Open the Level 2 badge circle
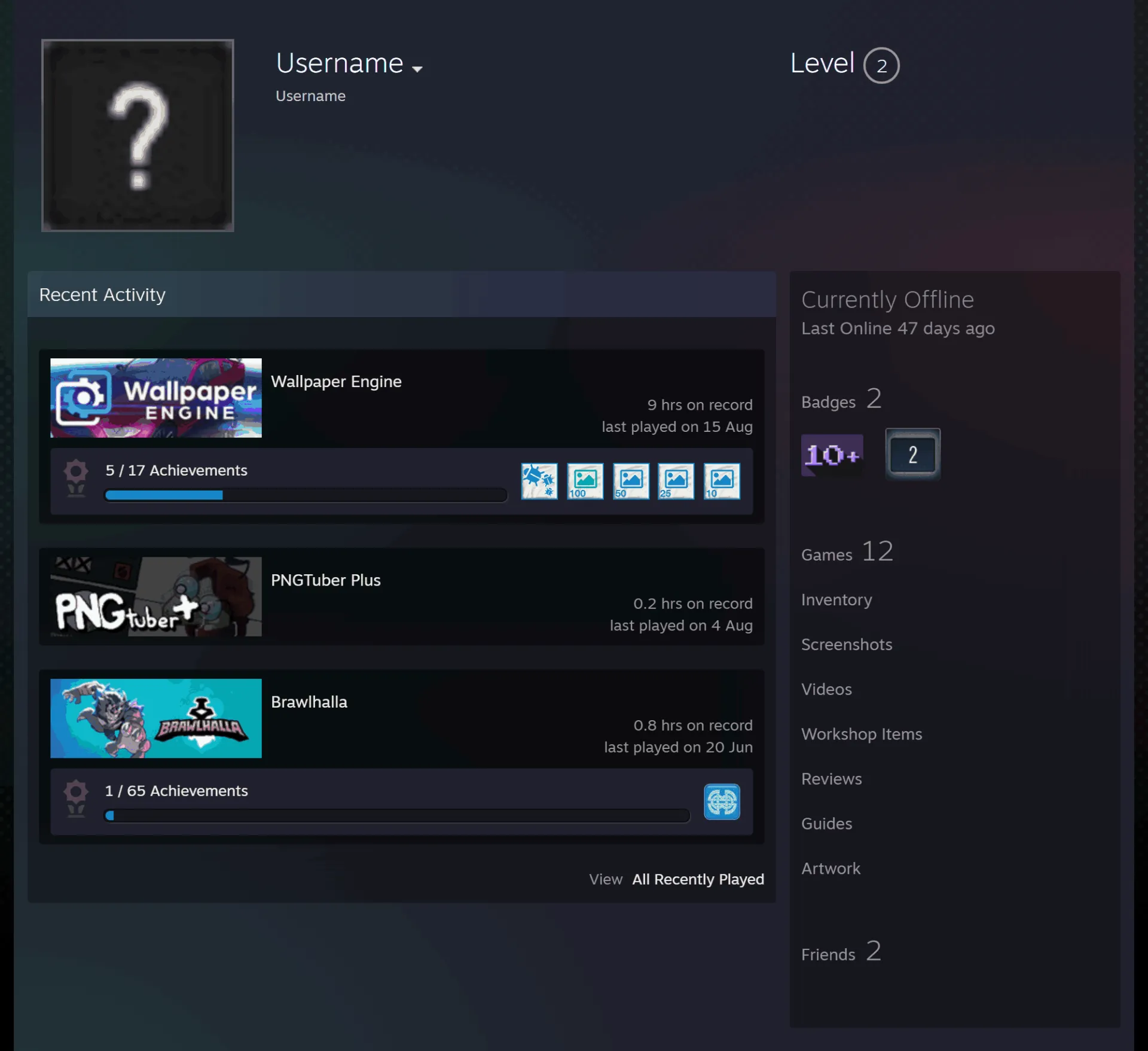This screenshot has height=1051, width=1148. (881, 65)
